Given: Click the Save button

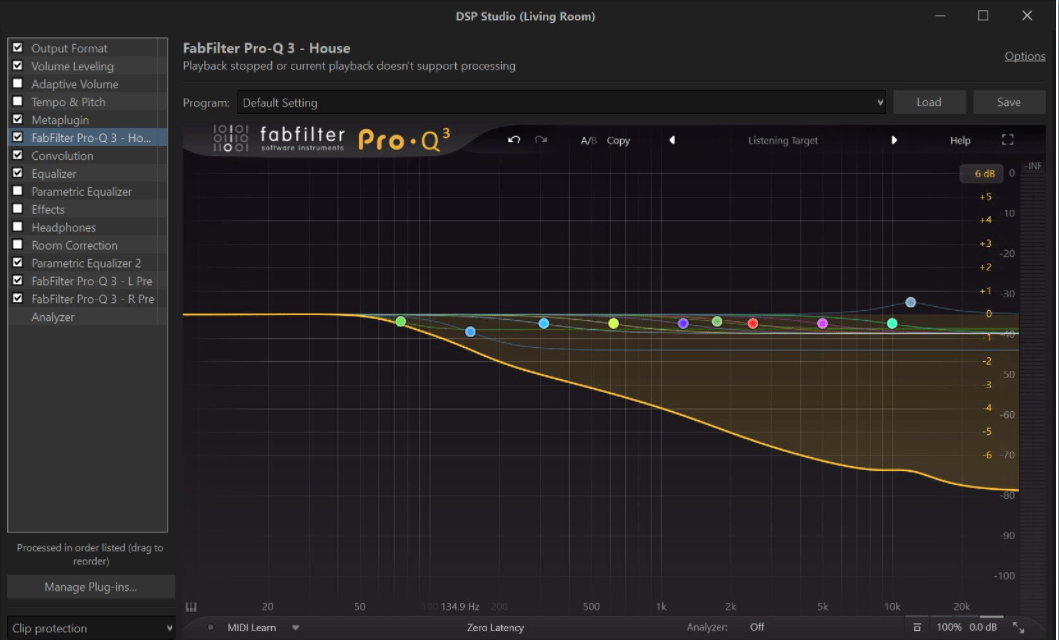Looking at the screenshot, I should pos(1008,102).
